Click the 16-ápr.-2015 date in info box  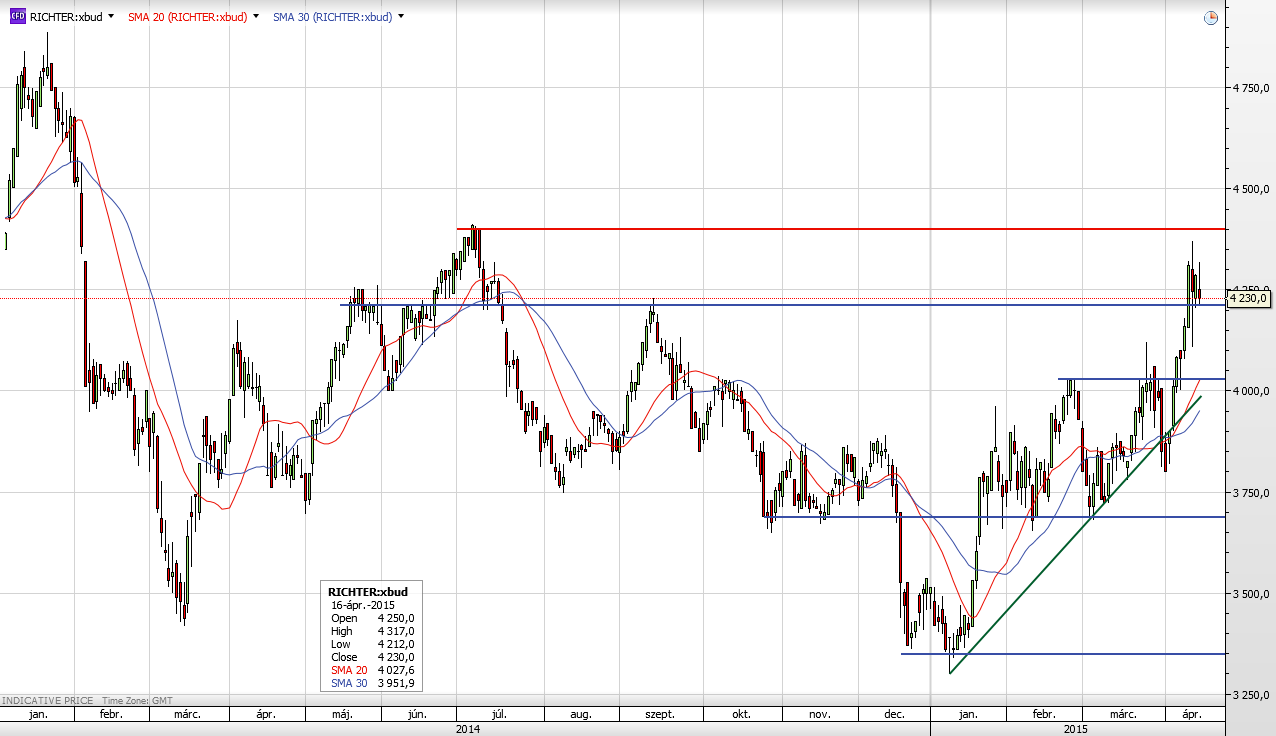pos(361,605)
